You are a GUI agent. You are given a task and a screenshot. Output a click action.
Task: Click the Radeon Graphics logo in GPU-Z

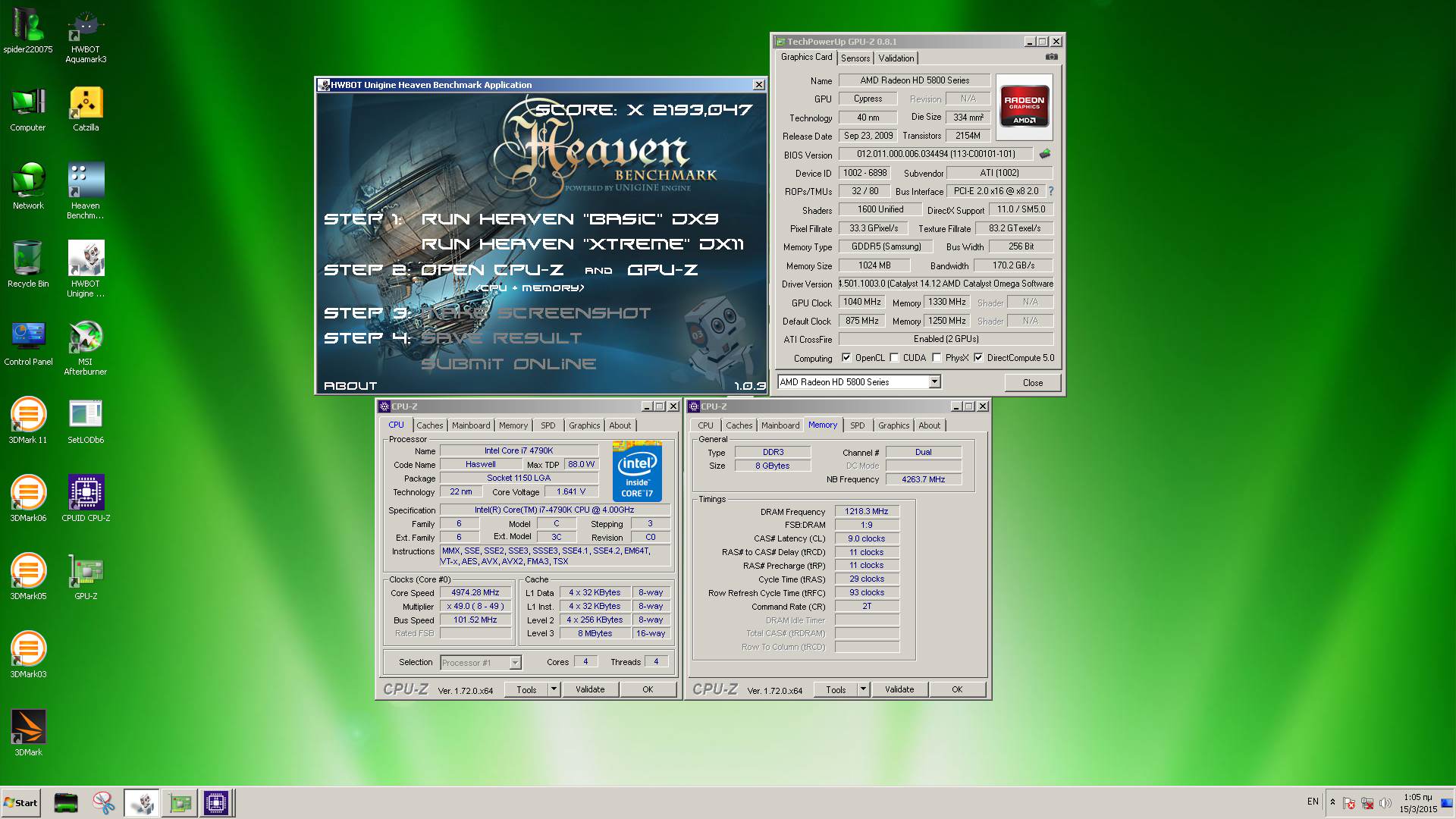(1025, 107)
